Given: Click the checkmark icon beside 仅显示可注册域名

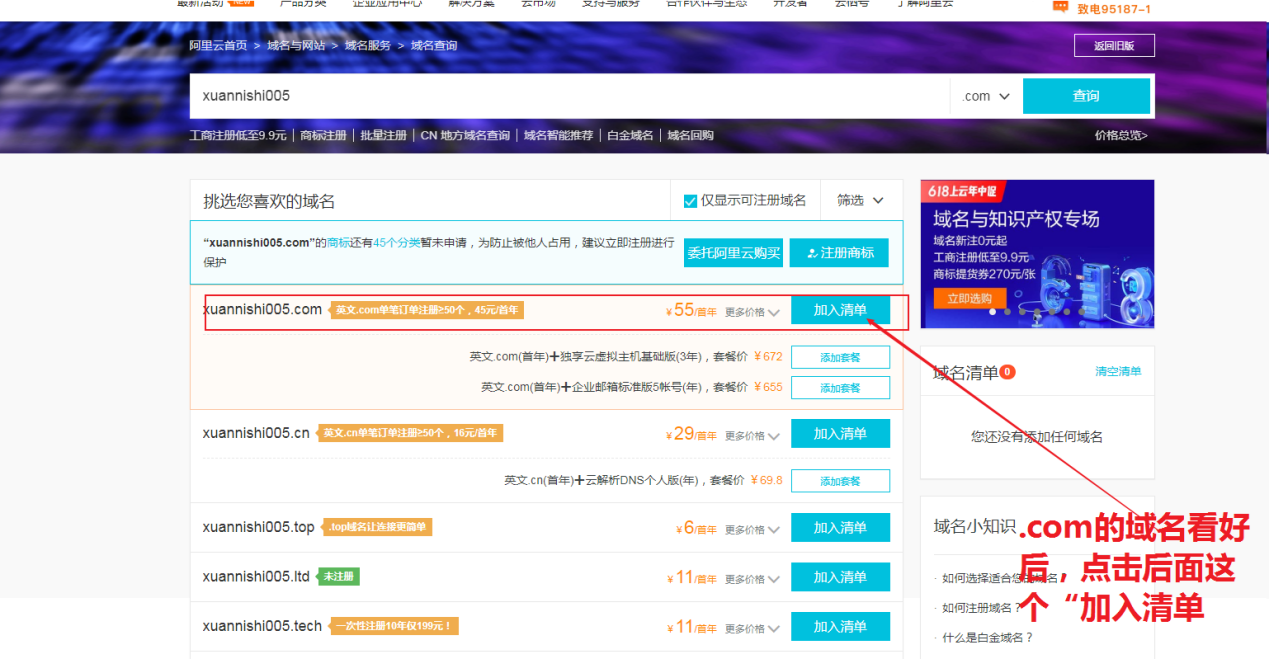Looking at the screenshot, I should [x=690, y=201].
